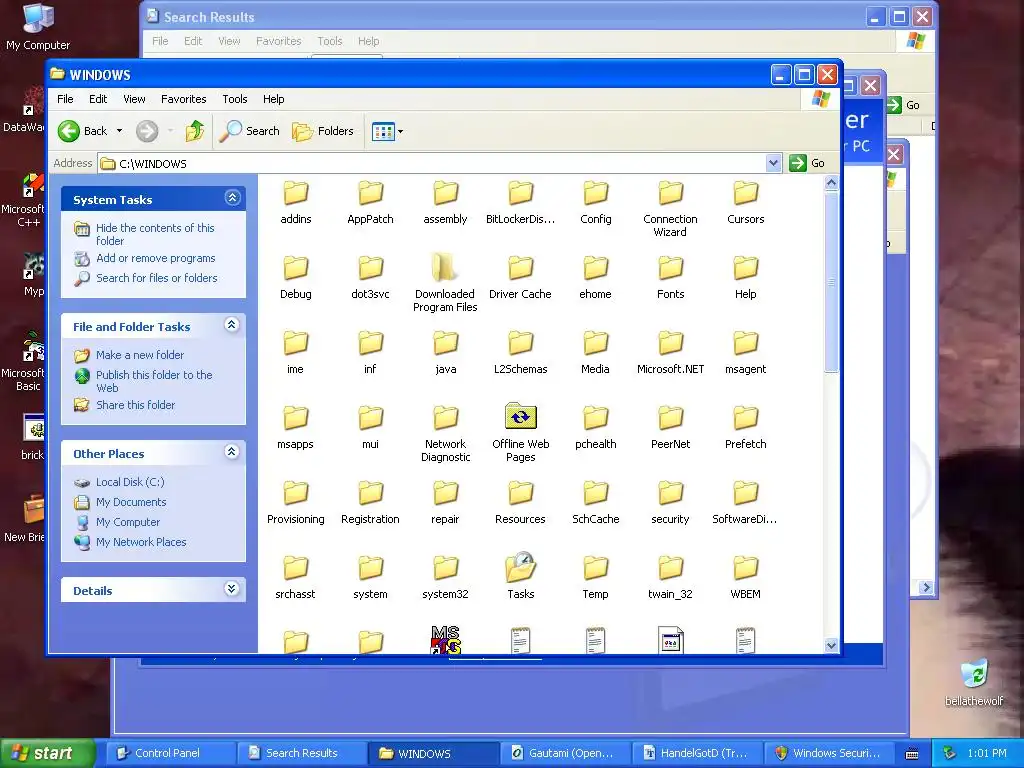The width and height of the screenshot is (1024, 768).
Task: Select the Prefetch folder
Action: [x=746, y=428]
